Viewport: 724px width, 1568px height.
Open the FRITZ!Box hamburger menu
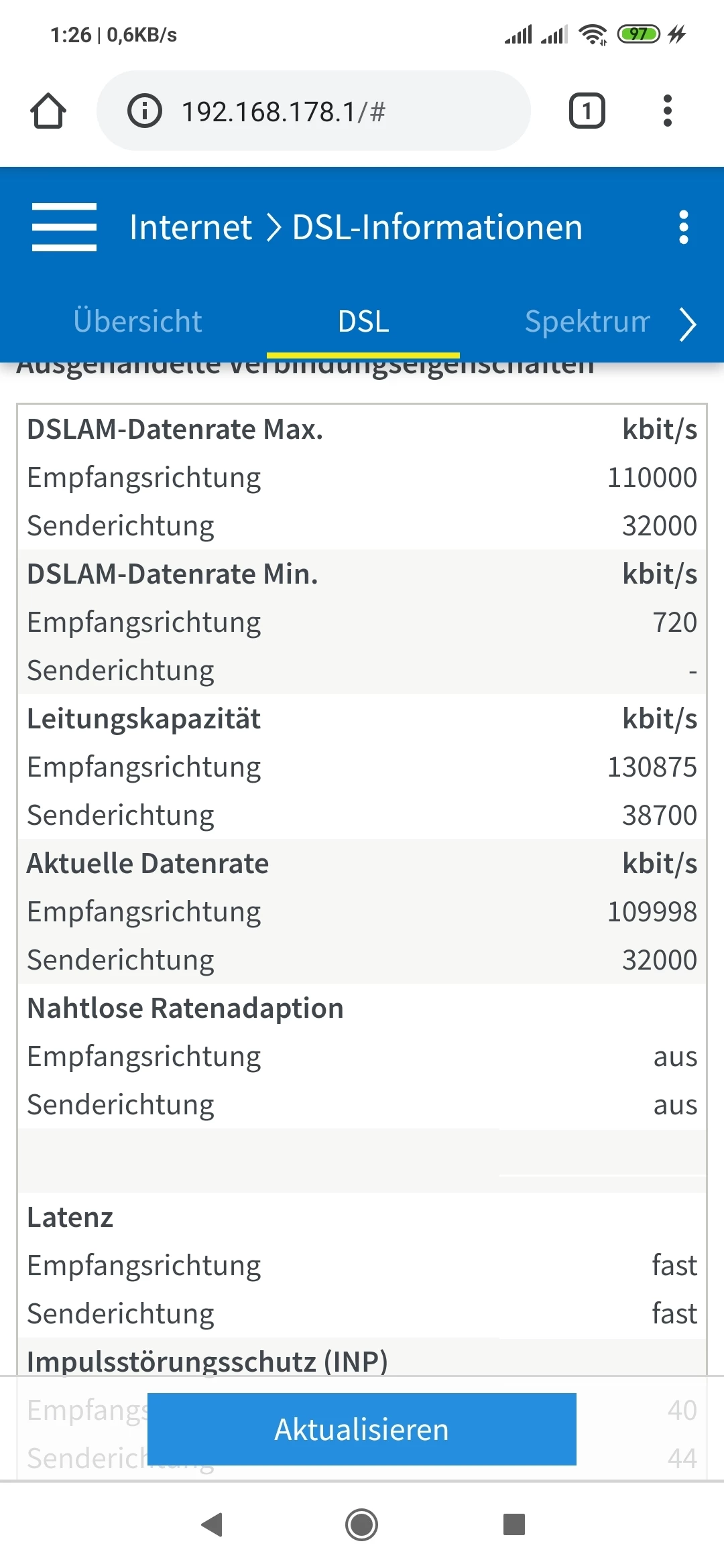(64, 227)
